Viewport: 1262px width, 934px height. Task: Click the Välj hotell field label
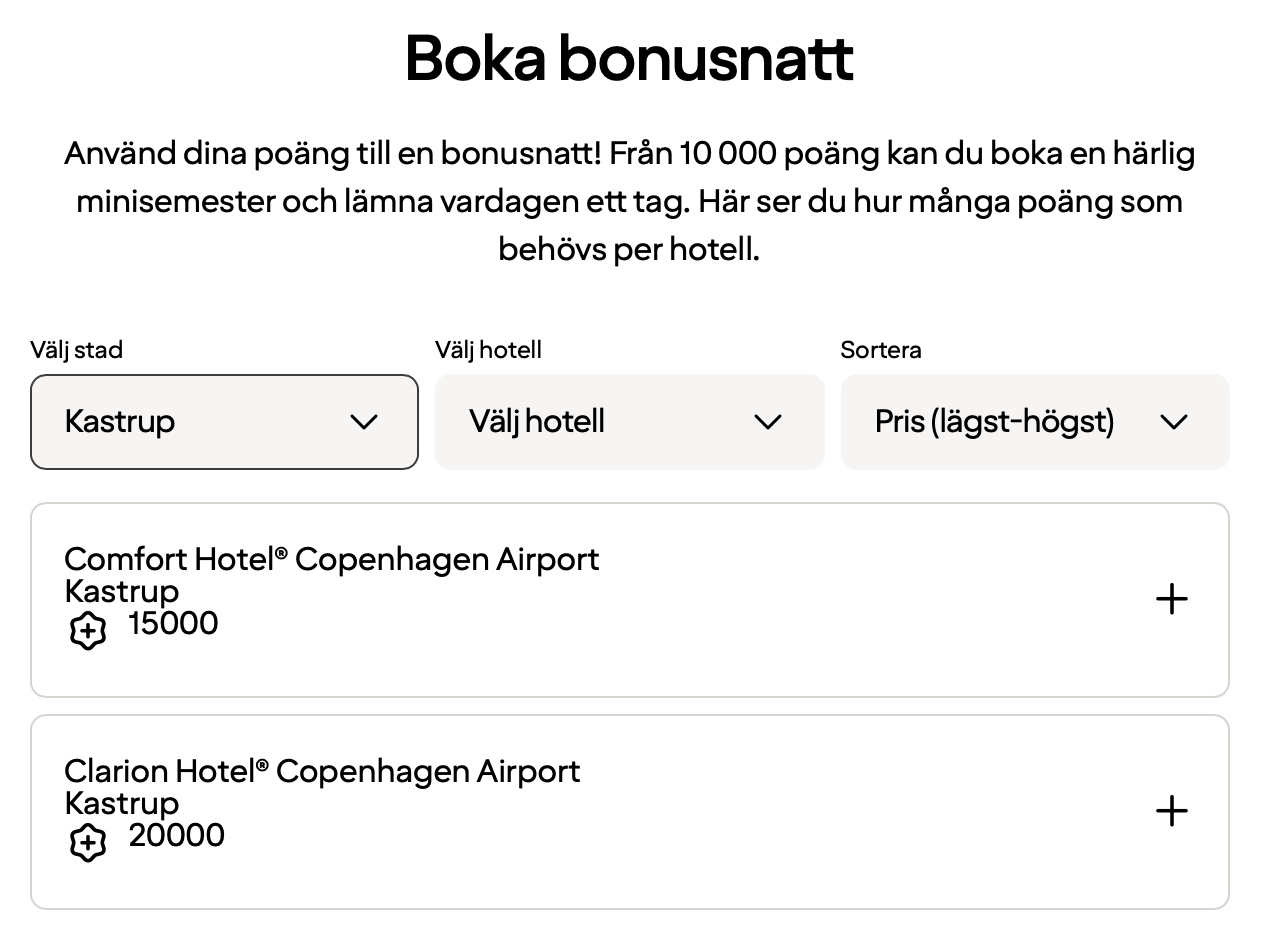click(488, 350)
